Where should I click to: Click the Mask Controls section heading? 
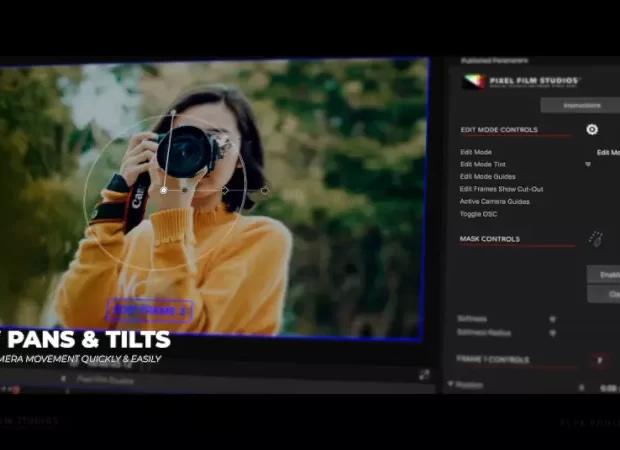490,239
